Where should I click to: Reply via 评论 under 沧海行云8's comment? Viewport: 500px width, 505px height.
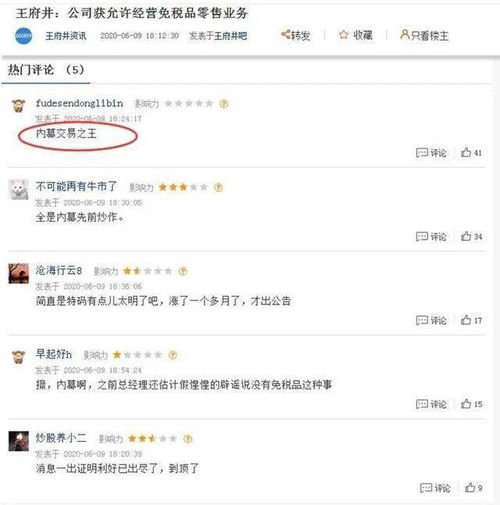click(431, 320)
